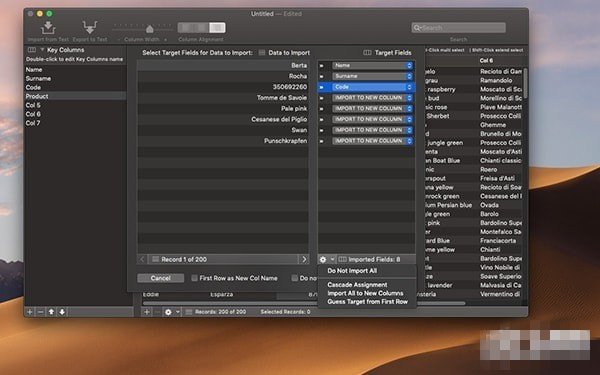The image size is (600, 375).
Task: Open the Name target field dropdown
Action: coord(372,65)
